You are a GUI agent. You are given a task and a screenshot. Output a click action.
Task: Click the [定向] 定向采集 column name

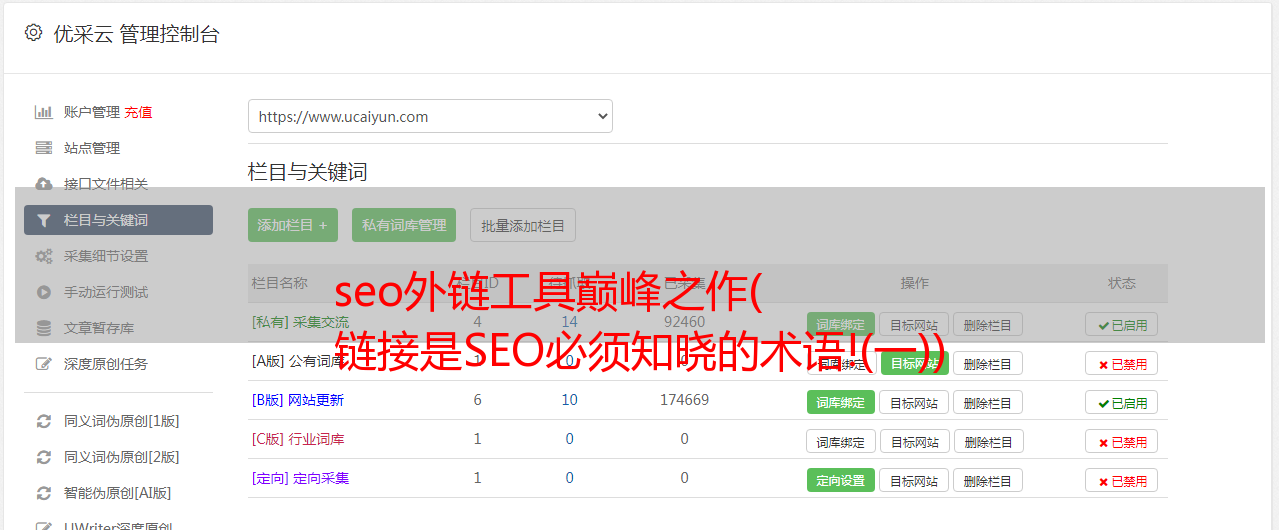point(300,478)
